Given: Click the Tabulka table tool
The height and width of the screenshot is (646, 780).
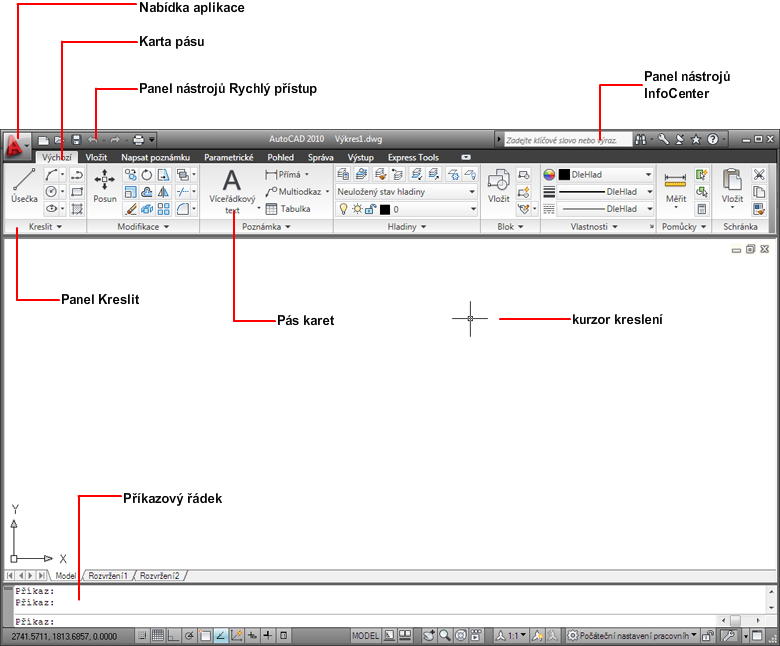Looking at the screenshot, I should click(288, 209).
